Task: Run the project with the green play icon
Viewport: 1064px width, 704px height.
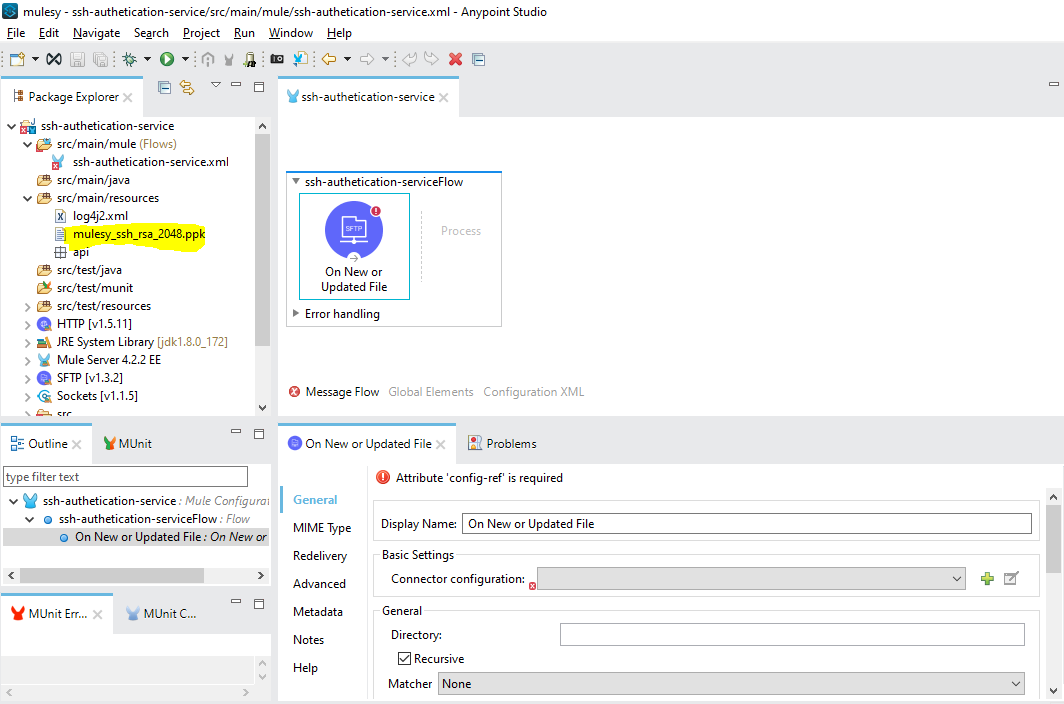Action: click(167, 60)
